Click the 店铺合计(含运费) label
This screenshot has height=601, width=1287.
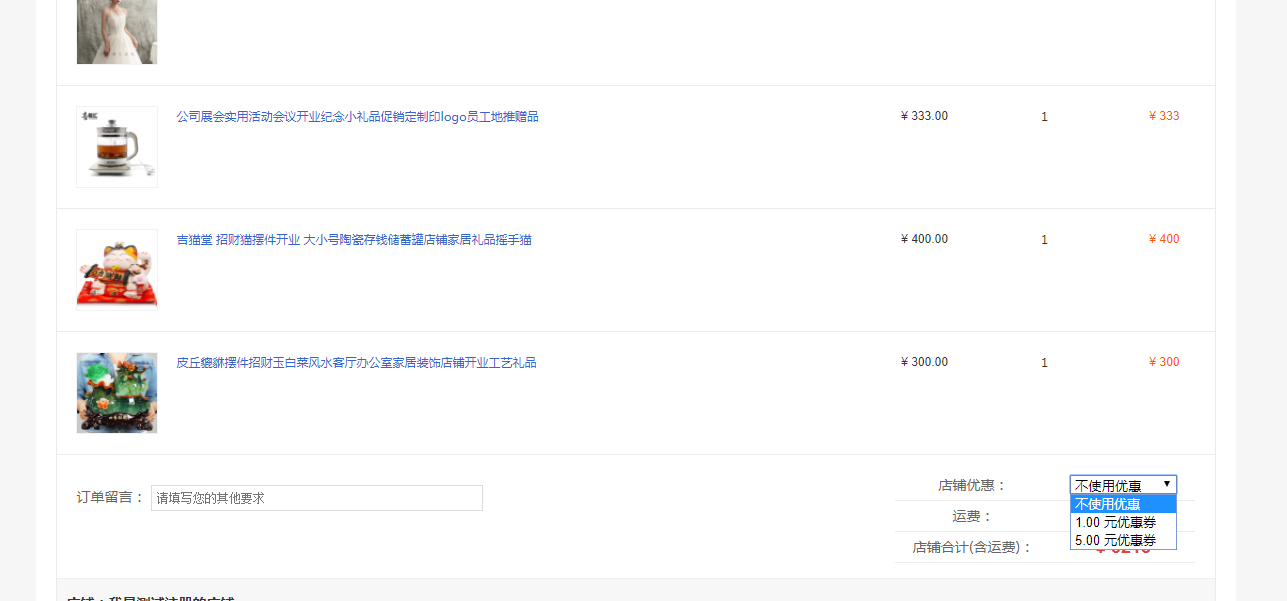972,548
